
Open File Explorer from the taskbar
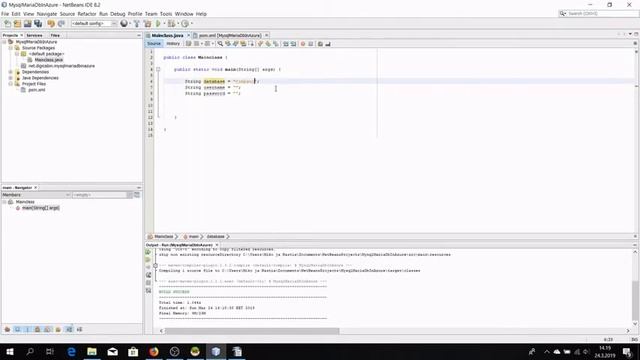point(92,351)
